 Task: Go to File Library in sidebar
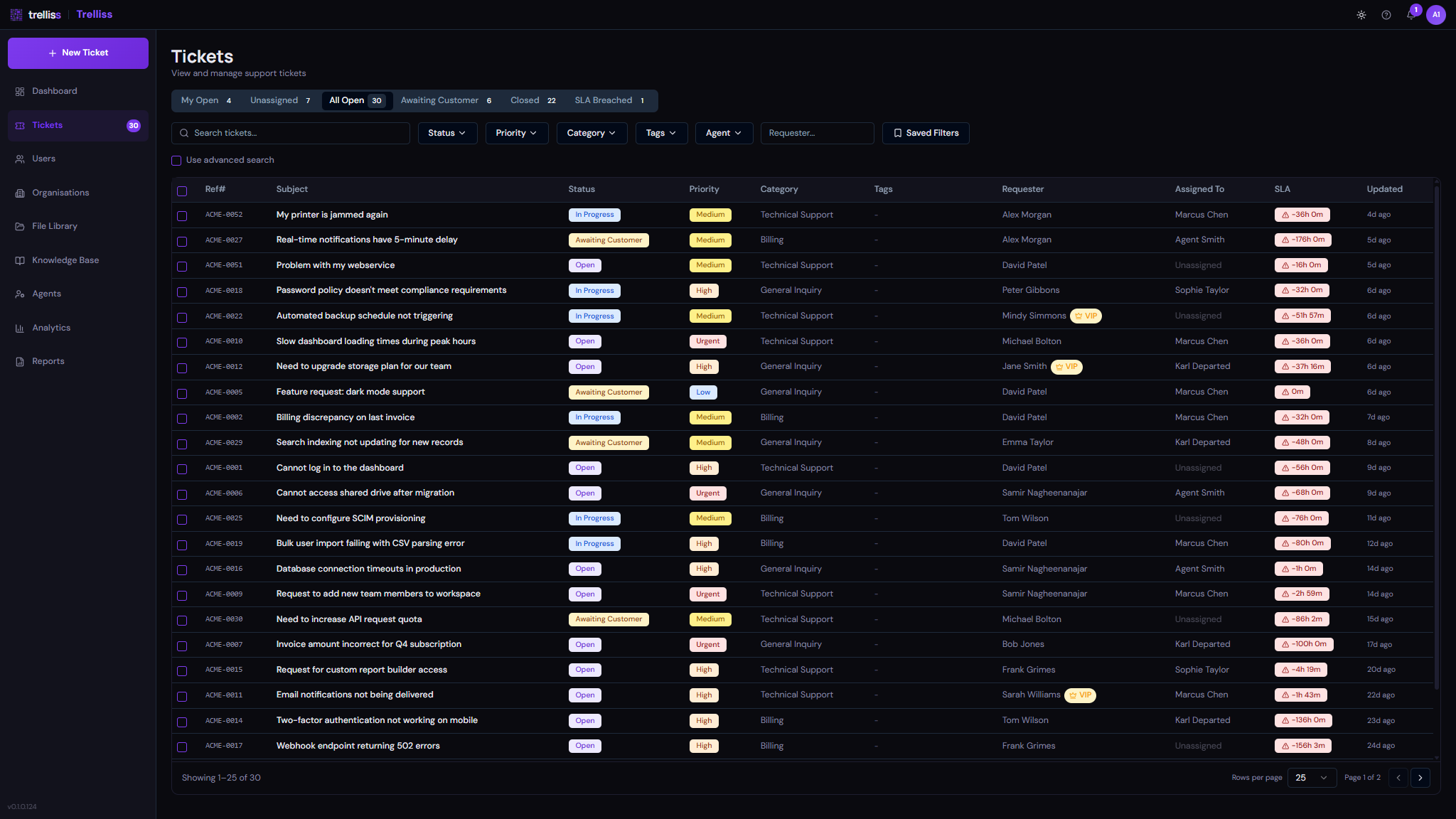(x=55, y=226)
